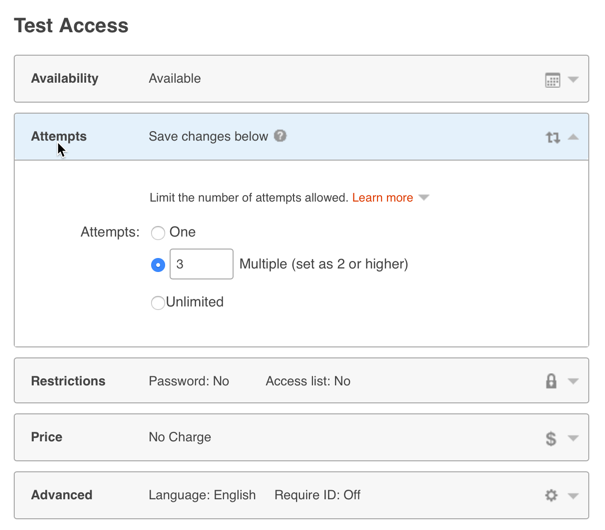The image size is (605, 530).
Task: Choose the Unlimited attempts option
Action: (158, 303)
